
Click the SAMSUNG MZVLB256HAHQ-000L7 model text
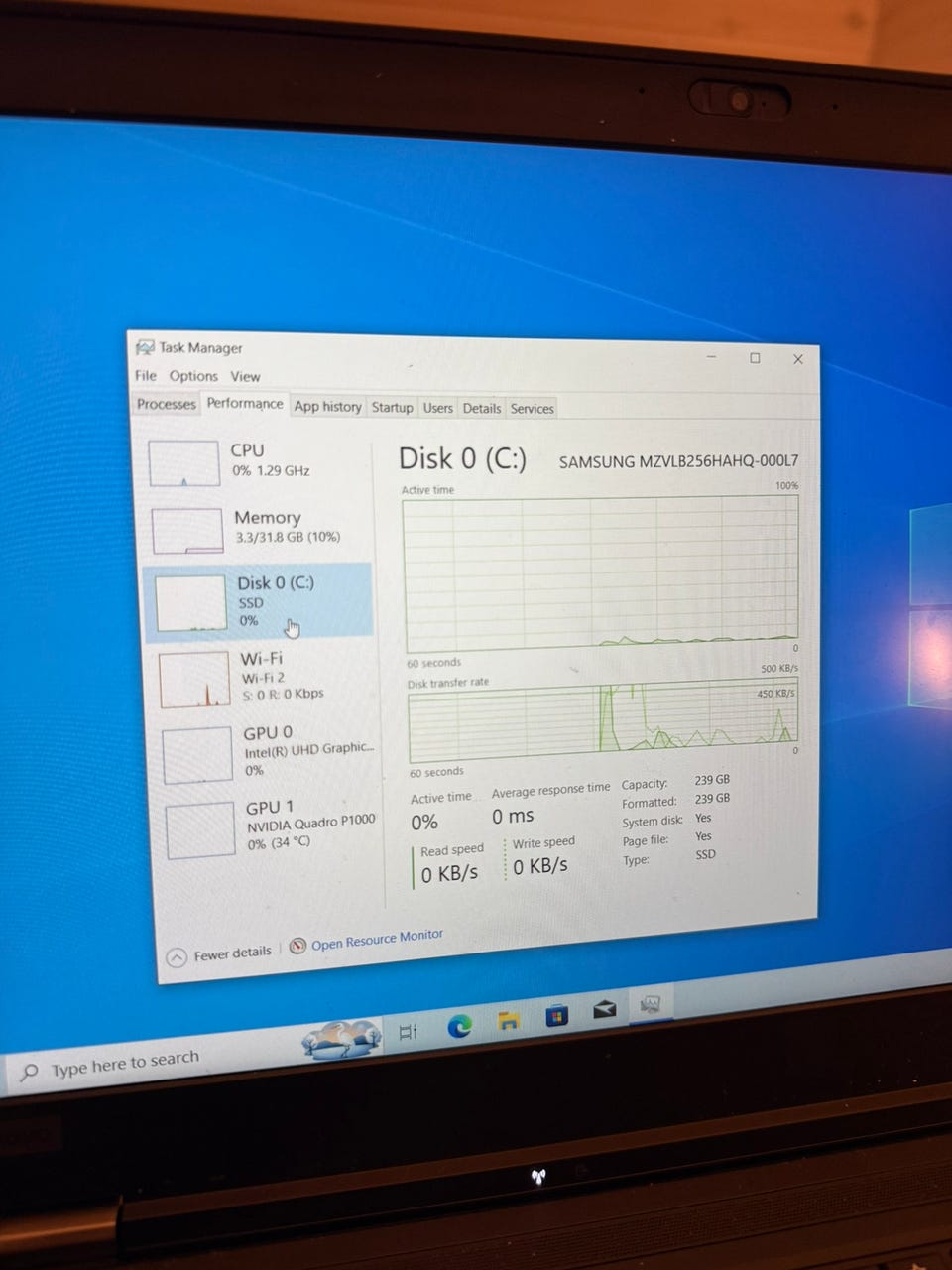point(678,461)
